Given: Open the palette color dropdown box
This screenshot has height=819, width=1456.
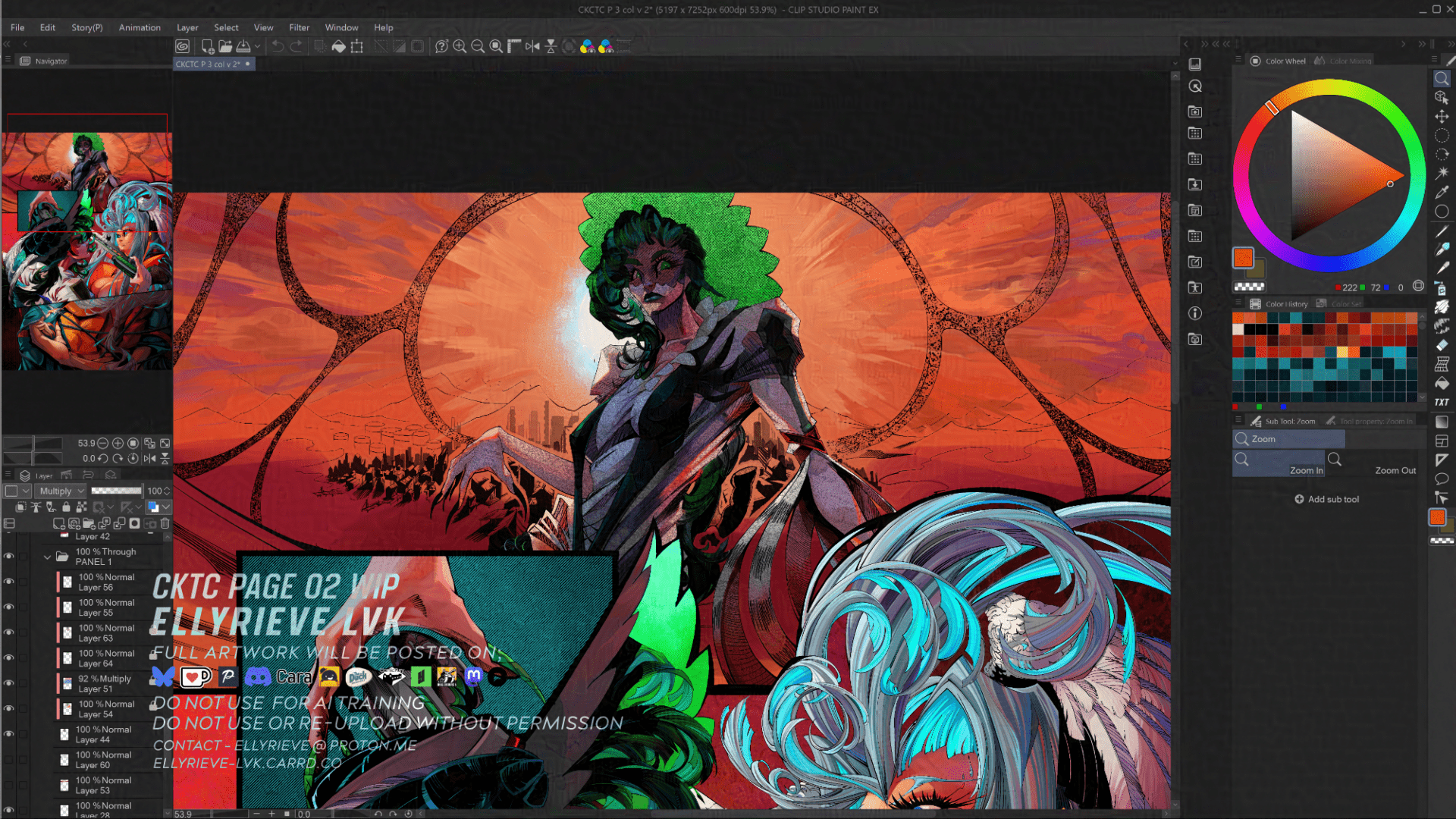Looking at the screenshot, I should 18,491.
